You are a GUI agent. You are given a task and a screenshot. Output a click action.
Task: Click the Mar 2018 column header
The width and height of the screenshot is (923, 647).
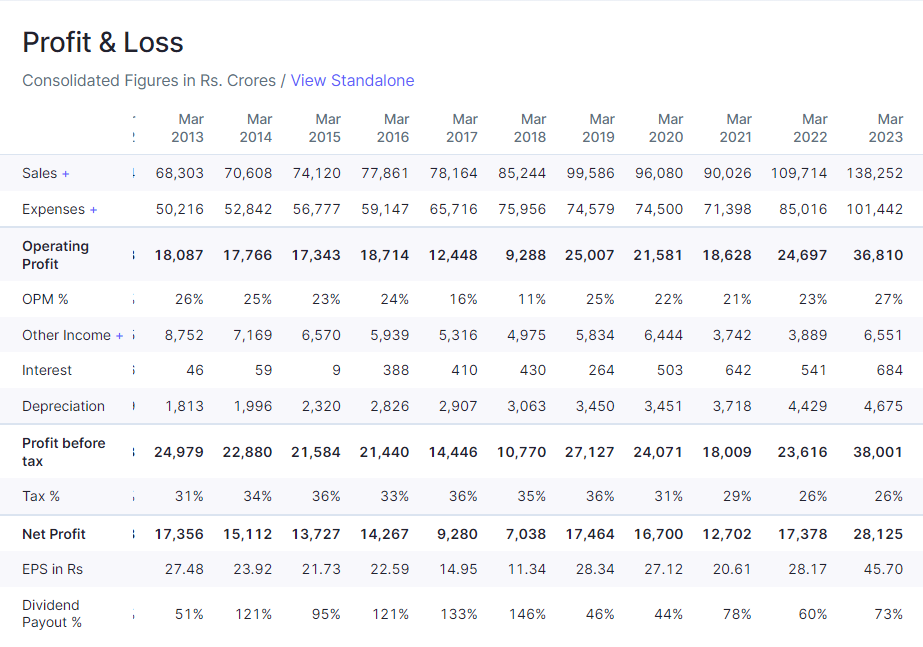point(530,128)
